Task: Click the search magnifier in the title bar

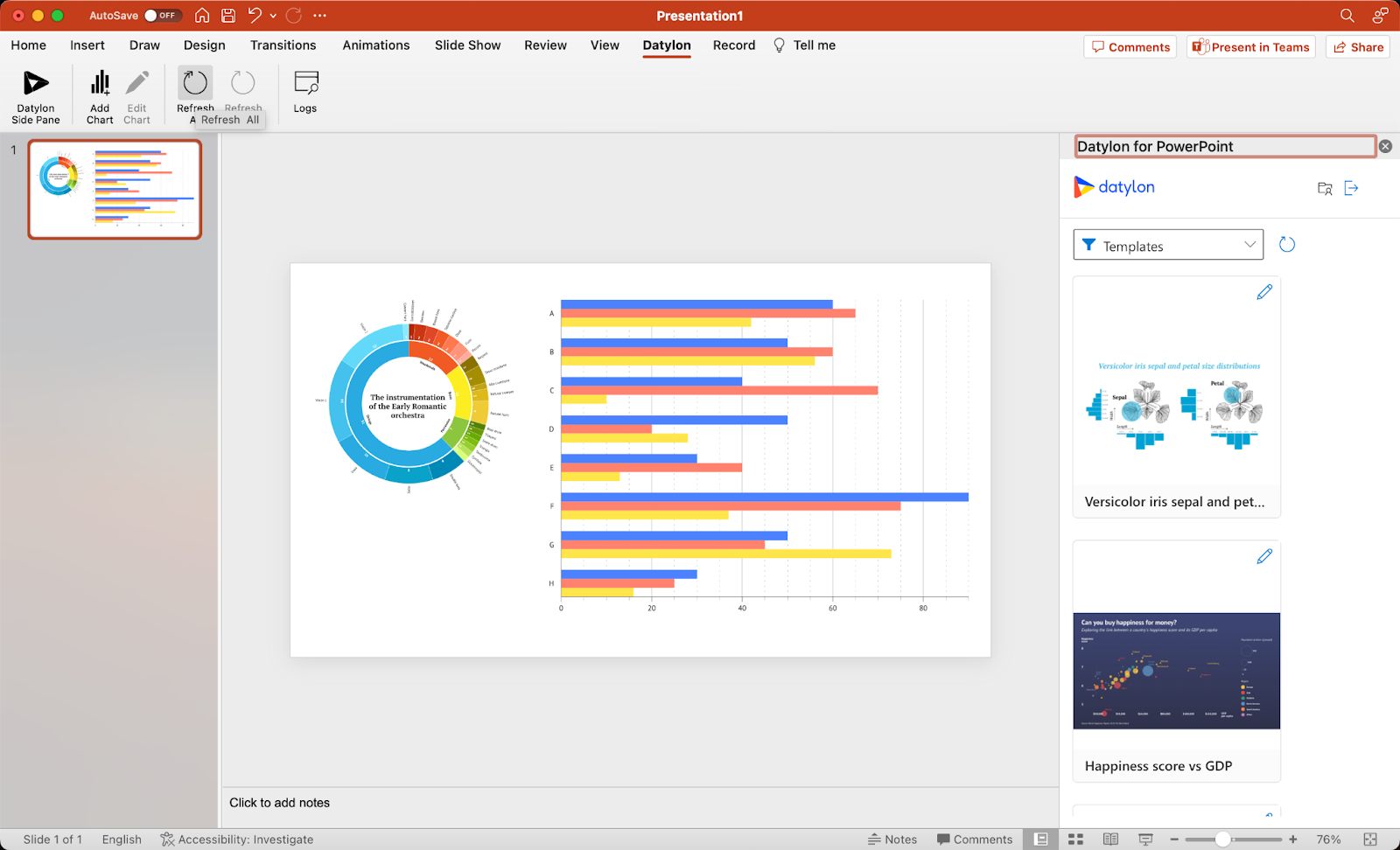Action: click(x=1347, y=16)
